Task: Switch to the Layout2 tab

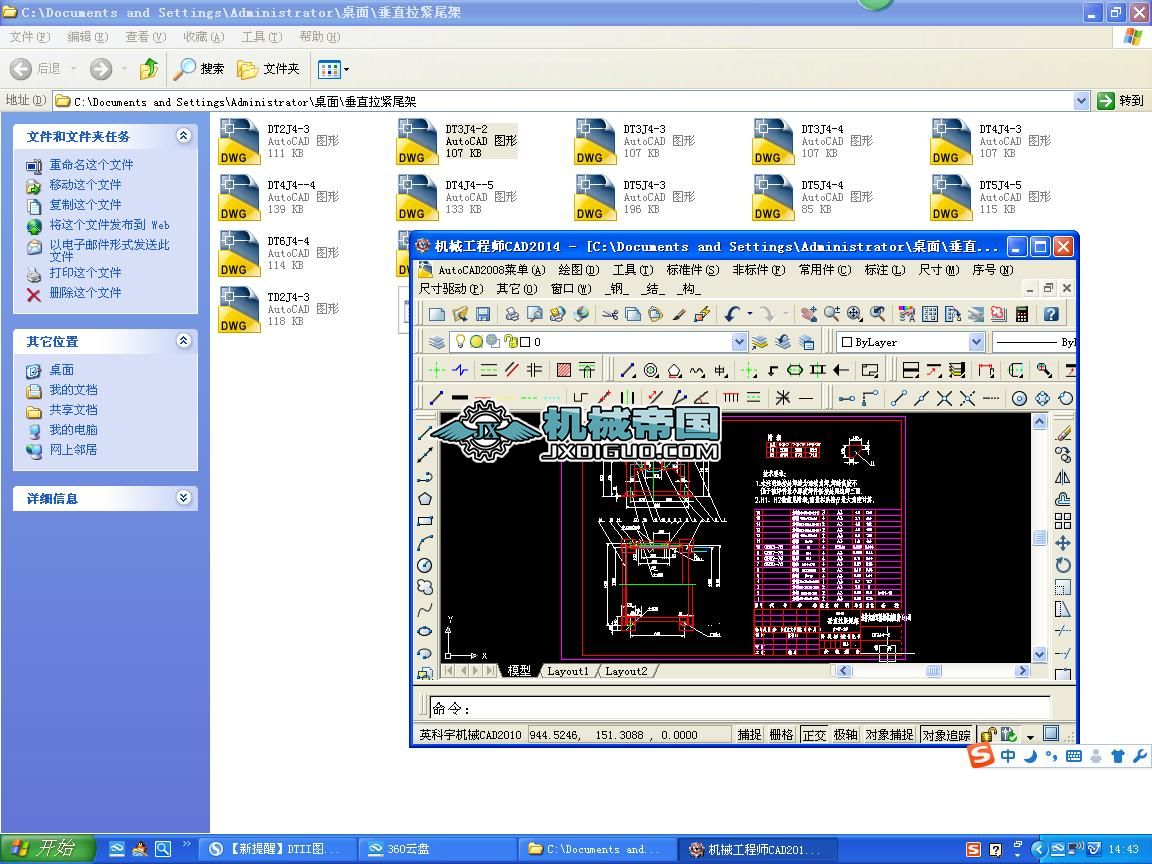Action: point(626,672)
